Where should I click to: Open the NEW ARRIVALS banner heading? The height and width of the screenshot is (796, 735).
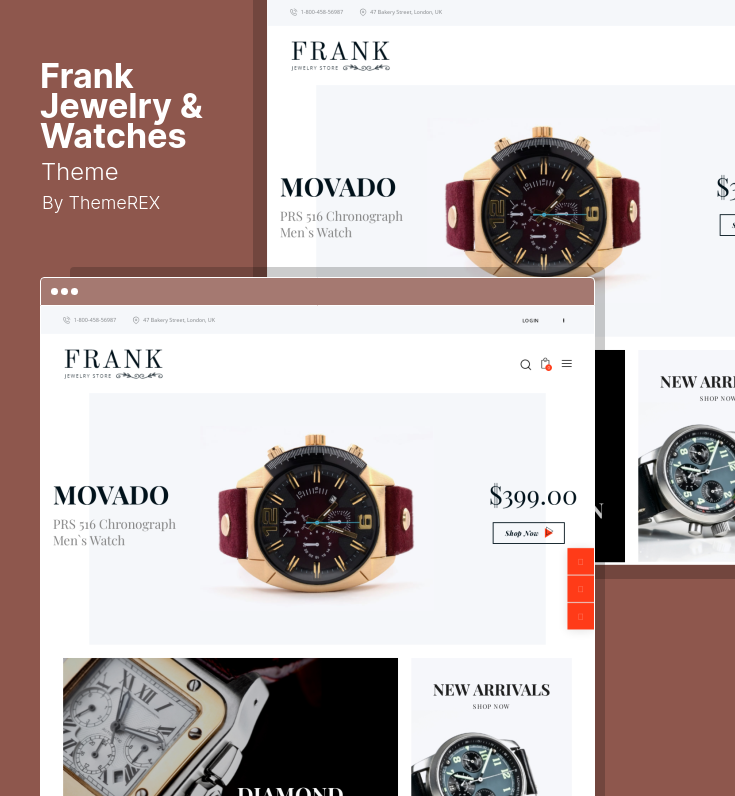click(x=491, y=690)
